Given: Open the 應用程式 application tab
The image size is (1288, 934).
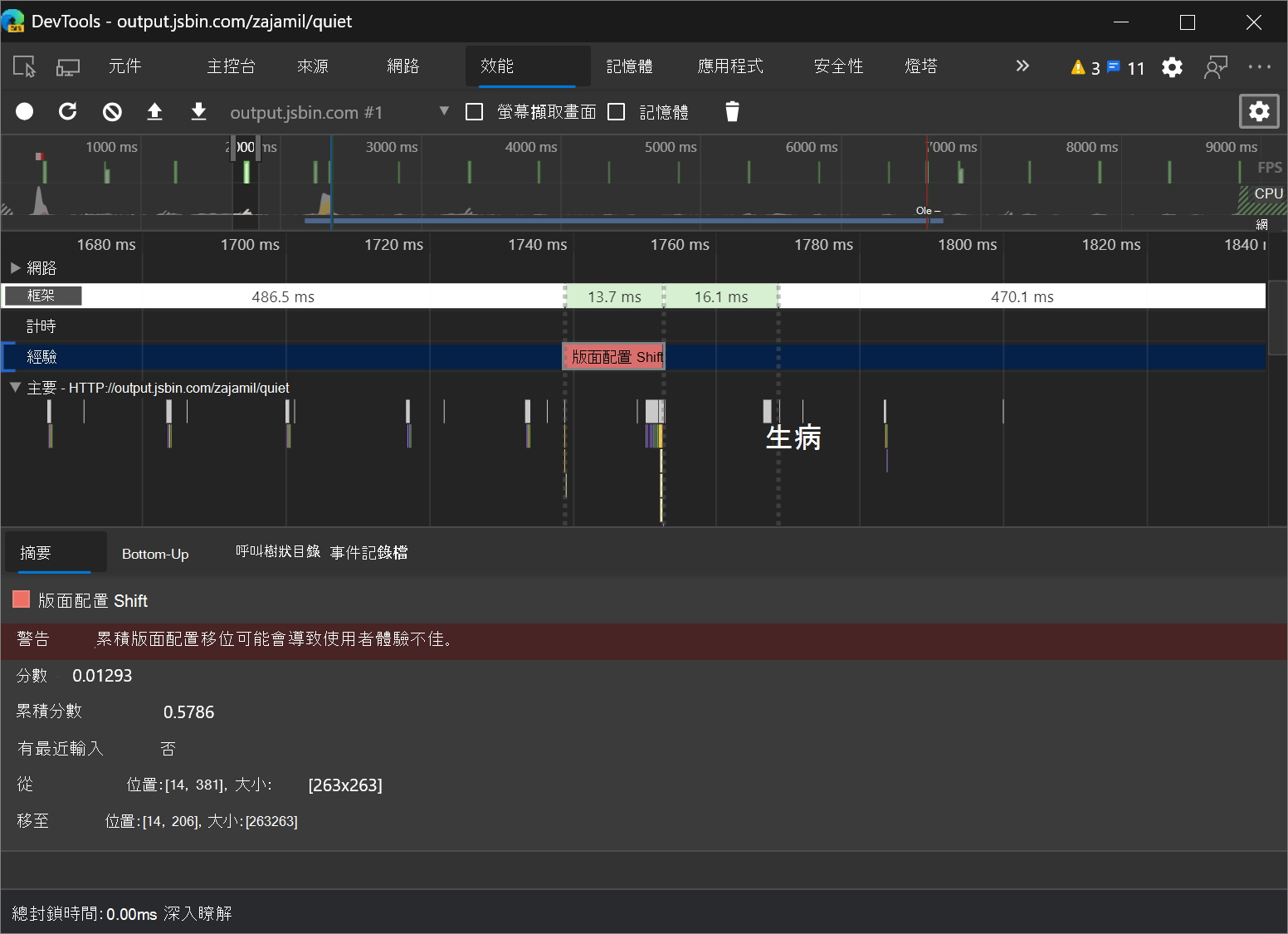Looking at the screenshot, I should coord(730,66).
